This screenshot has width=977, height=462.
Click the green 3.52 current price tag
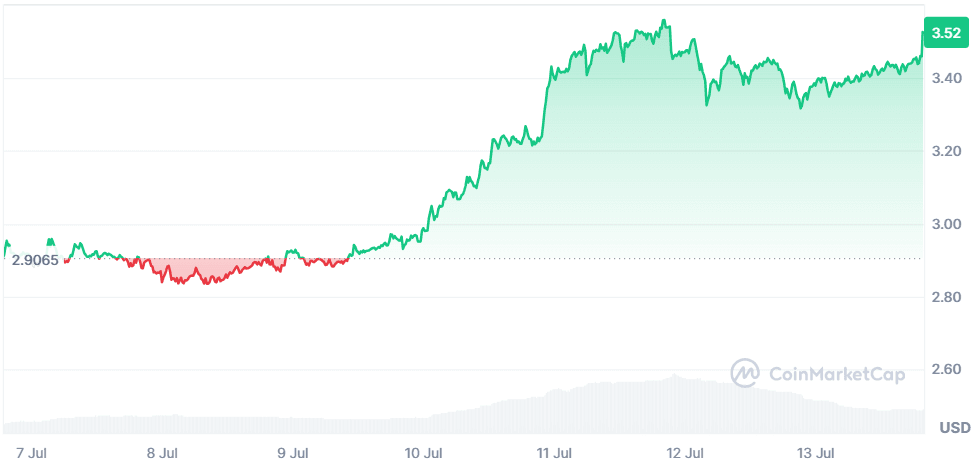coord(946,33)
